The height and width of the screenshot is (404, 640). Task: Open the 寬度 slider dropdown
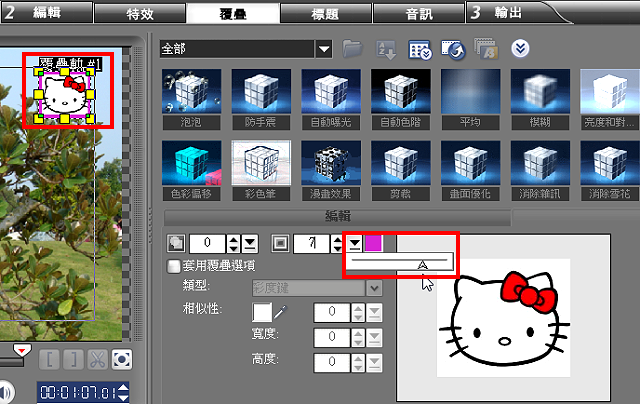(x=374, y=337)
